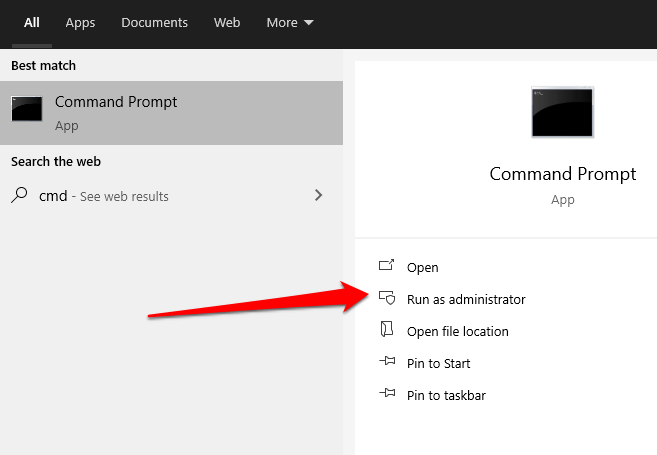Switch to the Documents tab

[x=154, y=22]
